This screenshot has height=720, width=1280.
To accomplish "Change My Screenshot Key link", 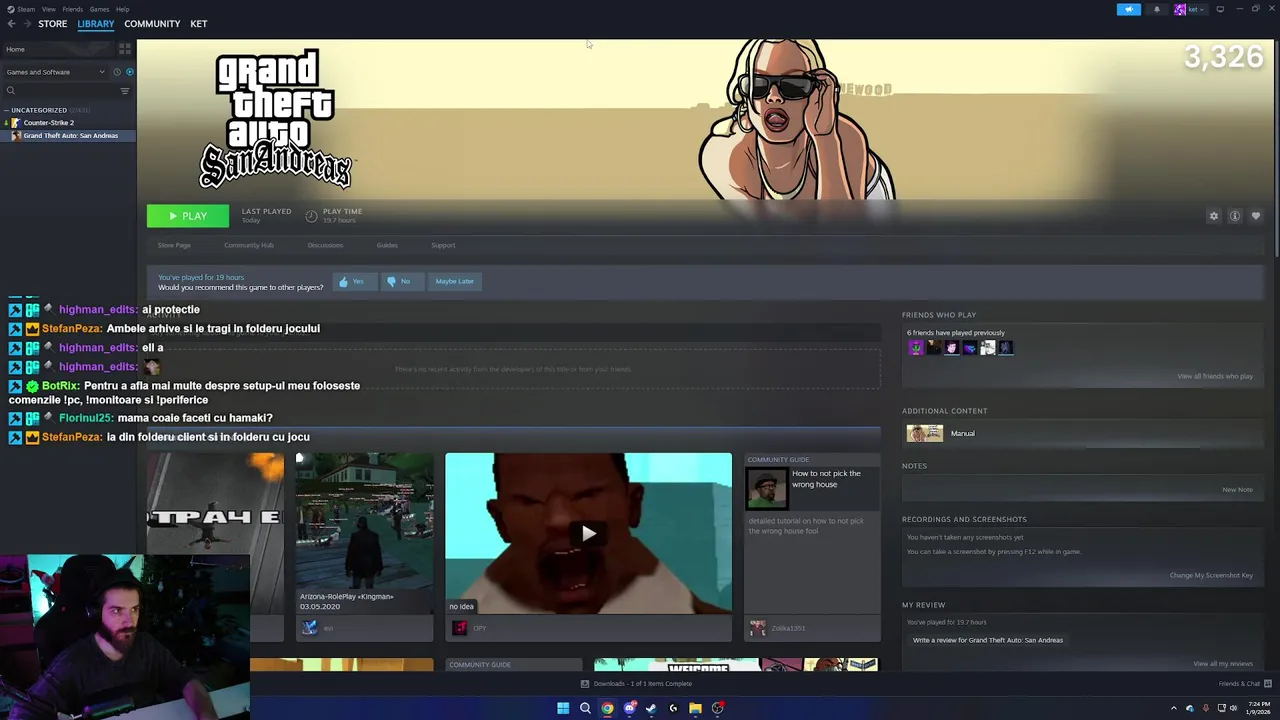I will point(1211,575).
